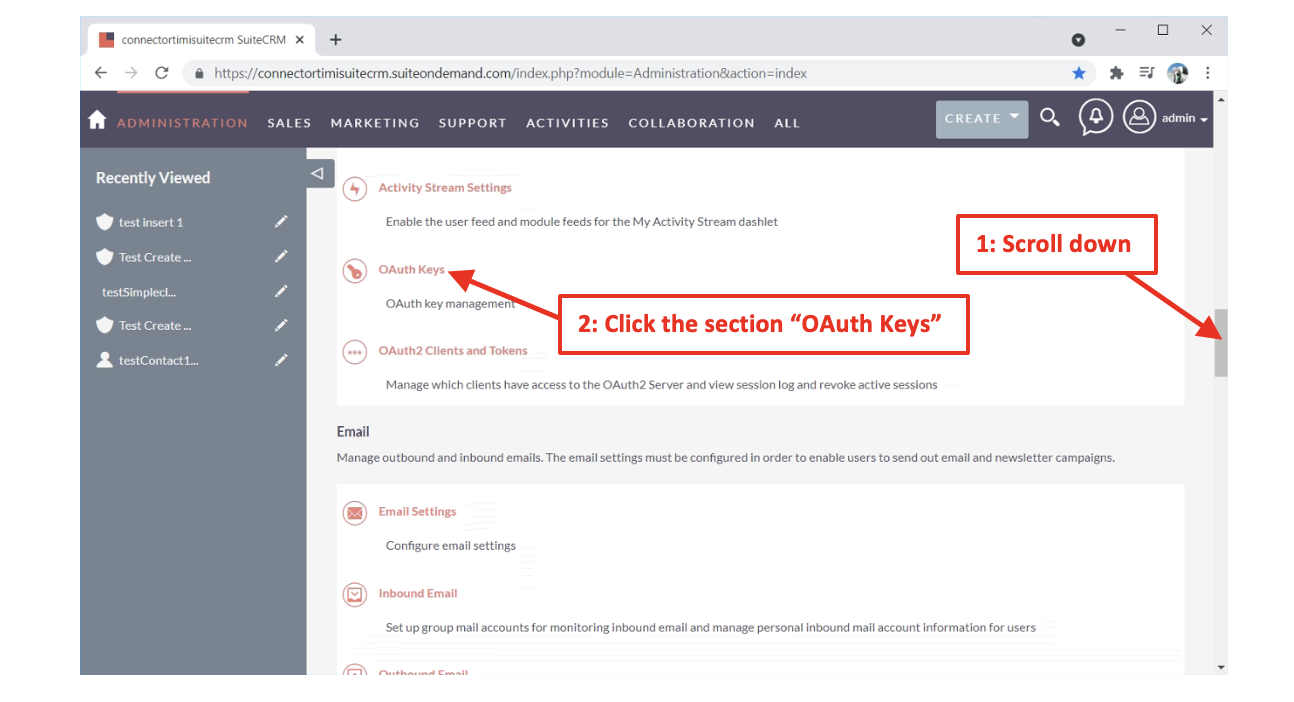Viewport: 1294px width, 702px height.
Task: Bookmark page with the star icon
Action: pyautogui.click(x=1079, y=73)
